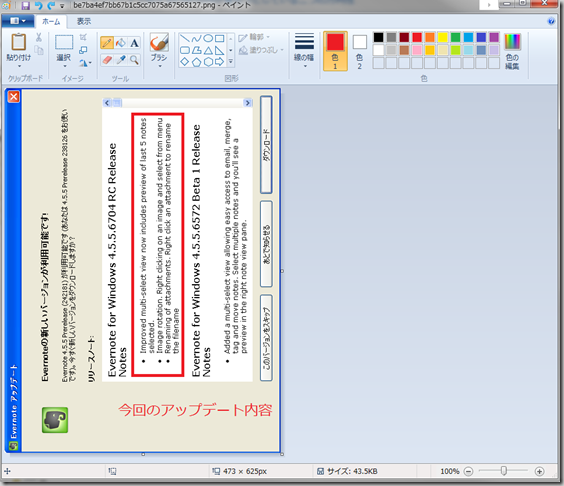Click the ダウンロード button in the image
This screenshot has height=486, width=564.
(266, 145)
